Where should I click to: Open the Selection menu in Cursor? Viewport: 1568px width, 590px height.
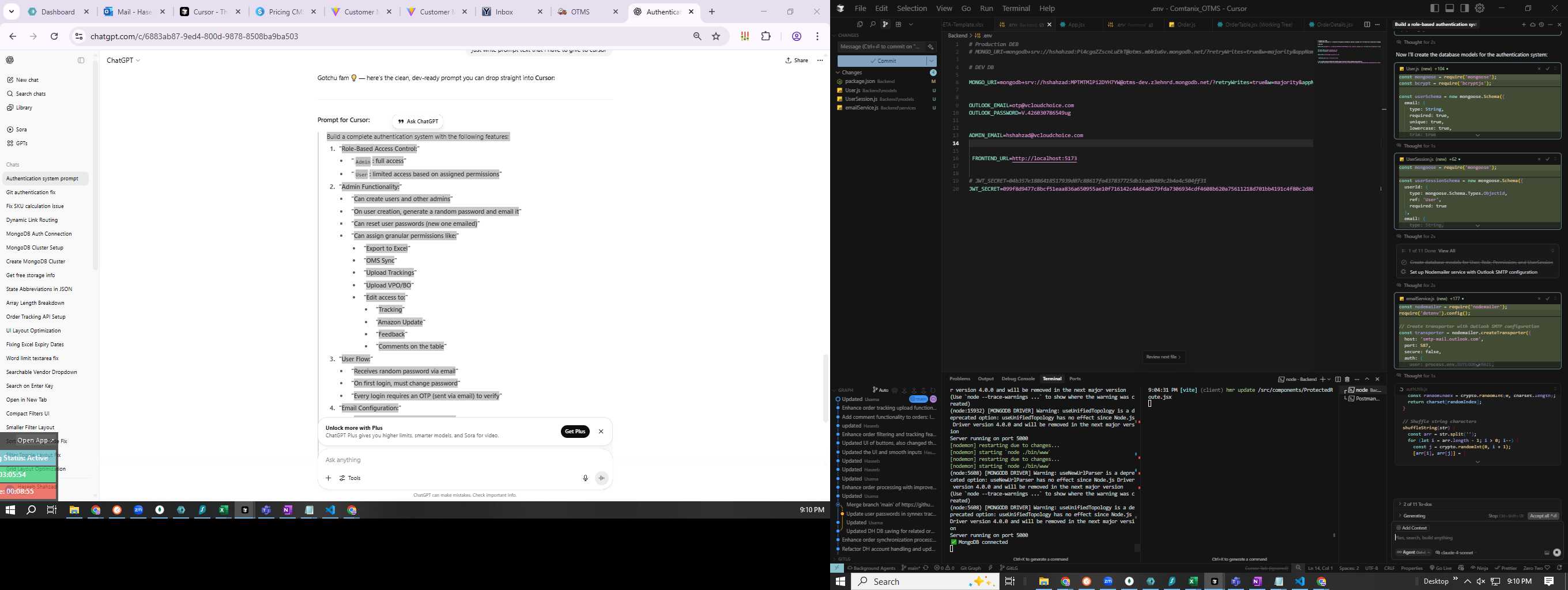pos(912,9)
